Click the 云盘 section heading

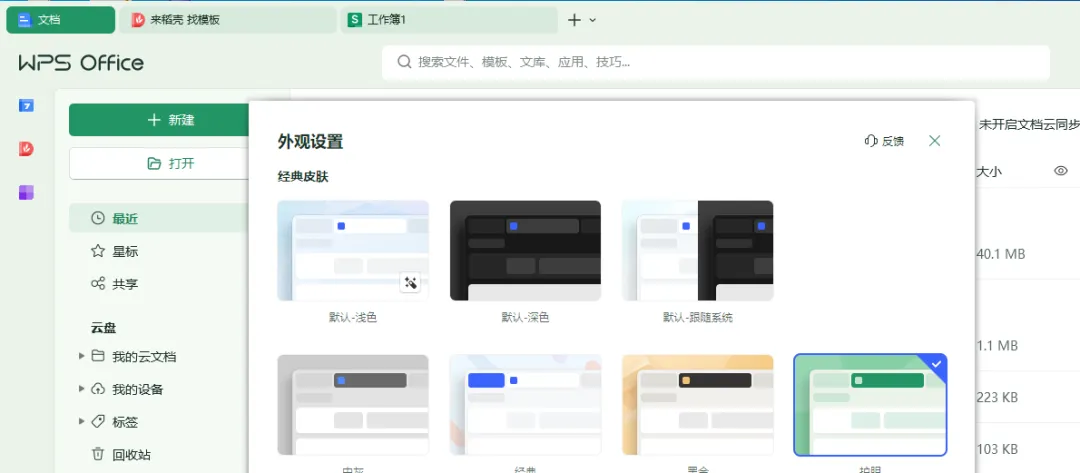(x=103, y=328)
